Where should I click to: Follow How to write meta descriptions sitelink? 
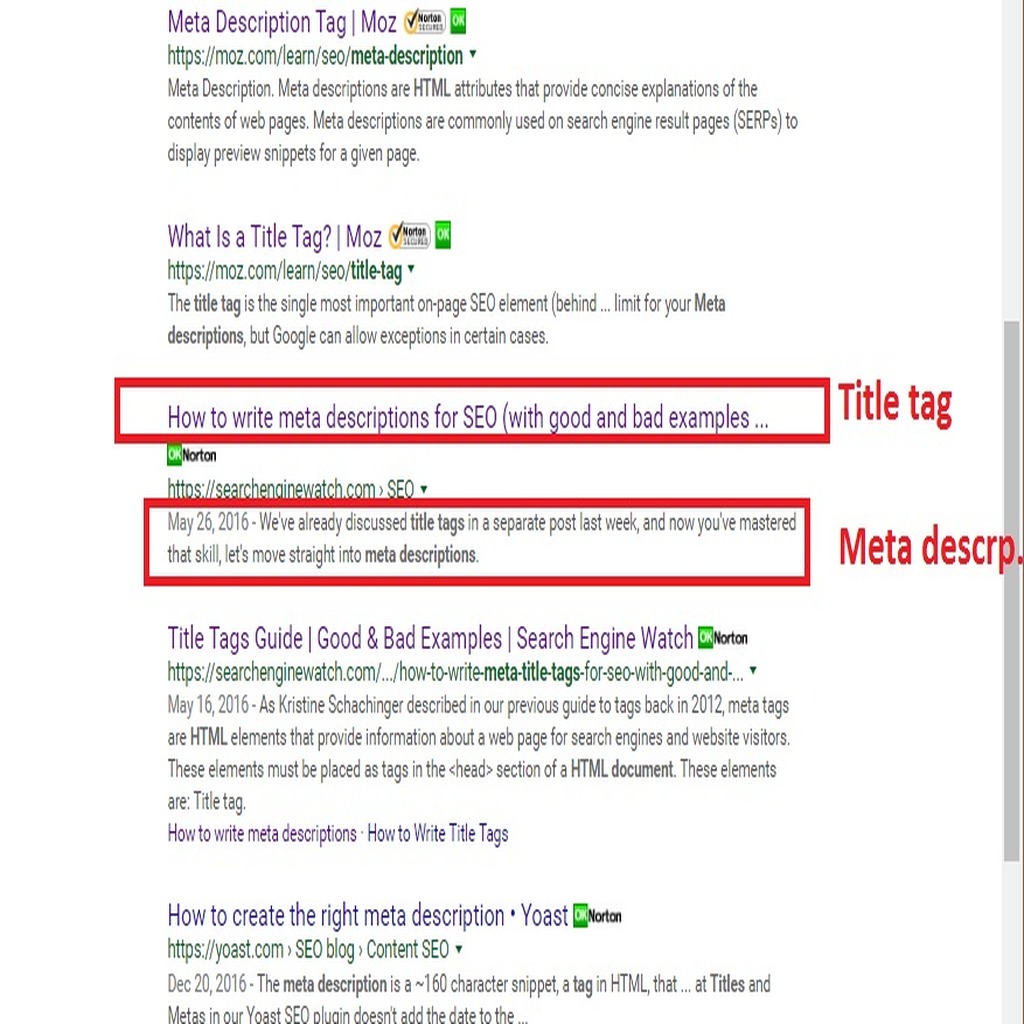(262, 834)
